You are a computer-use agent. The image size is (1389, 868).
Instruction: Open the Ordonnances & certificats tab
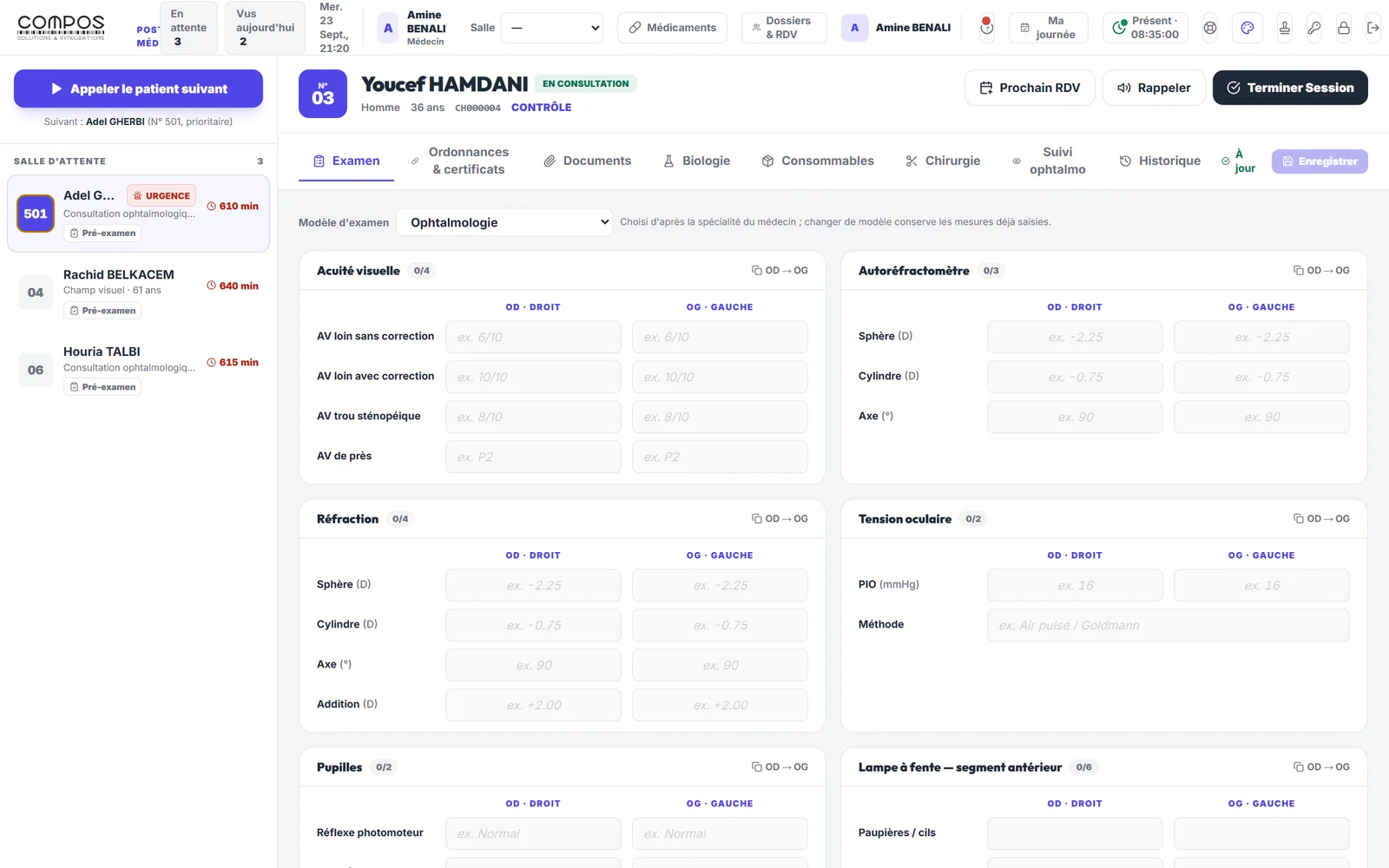(x=460, y=161)
